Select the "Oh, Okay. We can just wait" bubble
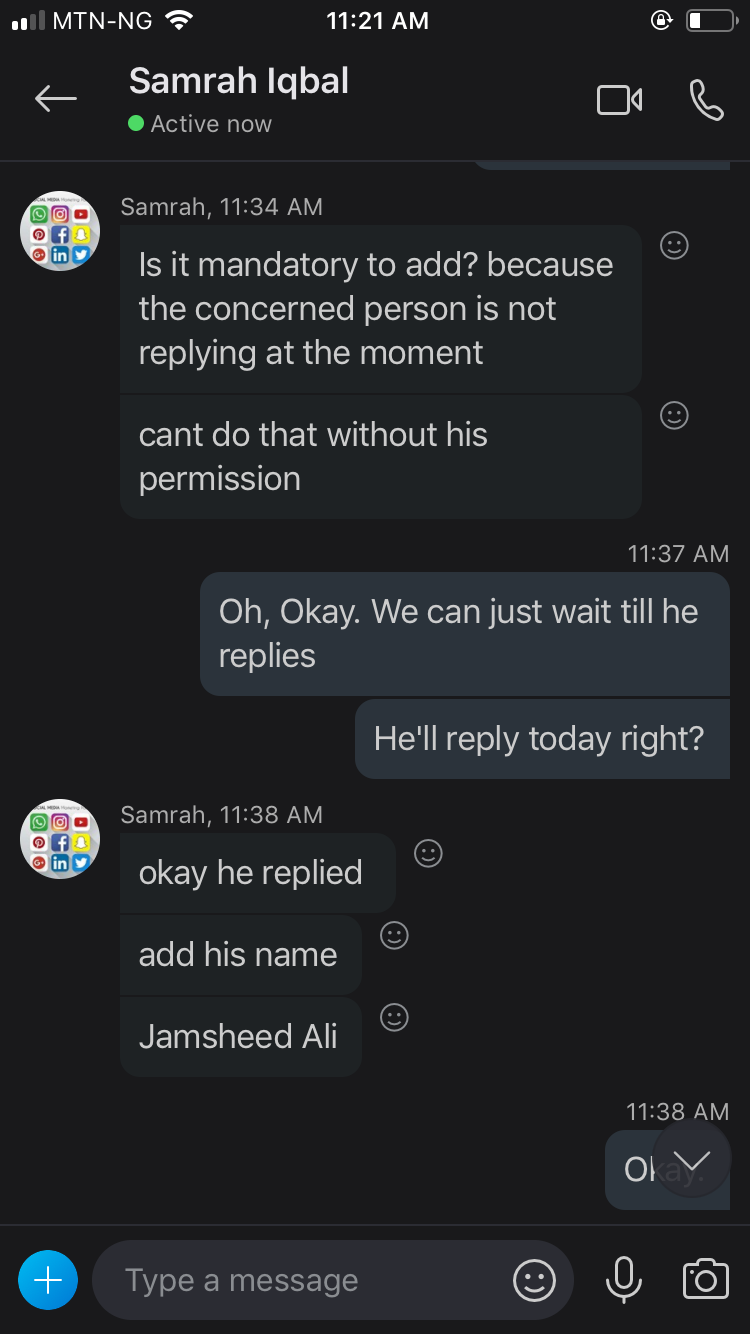The width and height of the screenshot is (750, 1334). 465,634
